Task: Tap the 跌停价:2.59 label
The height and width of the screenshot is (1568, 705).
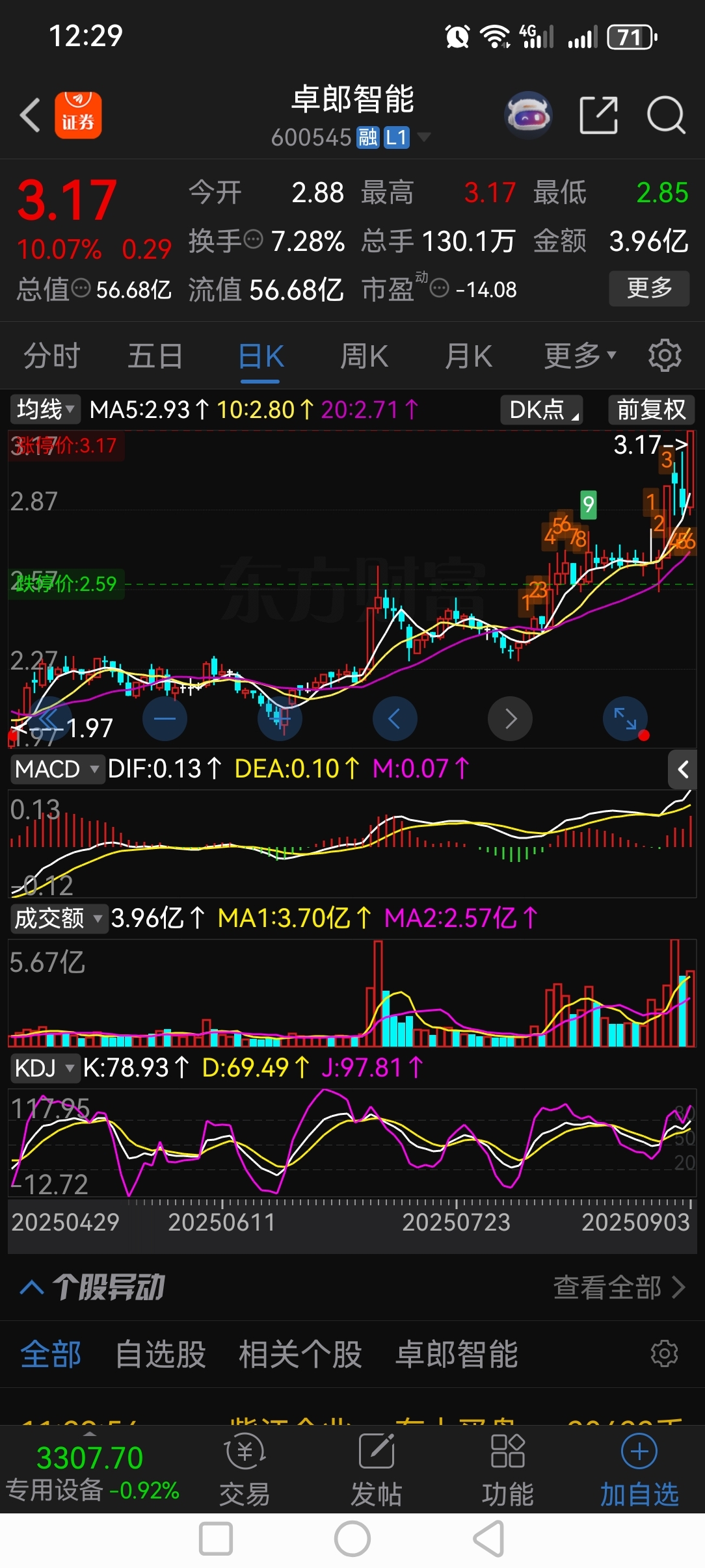Action: click(x=66, y=584)
